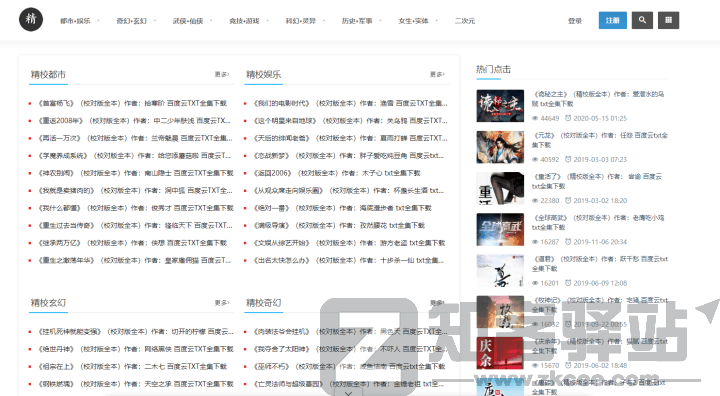720x396 pixels.
Task: Open 《诡秘之主》 hot list title
Action: pos(598,99)
